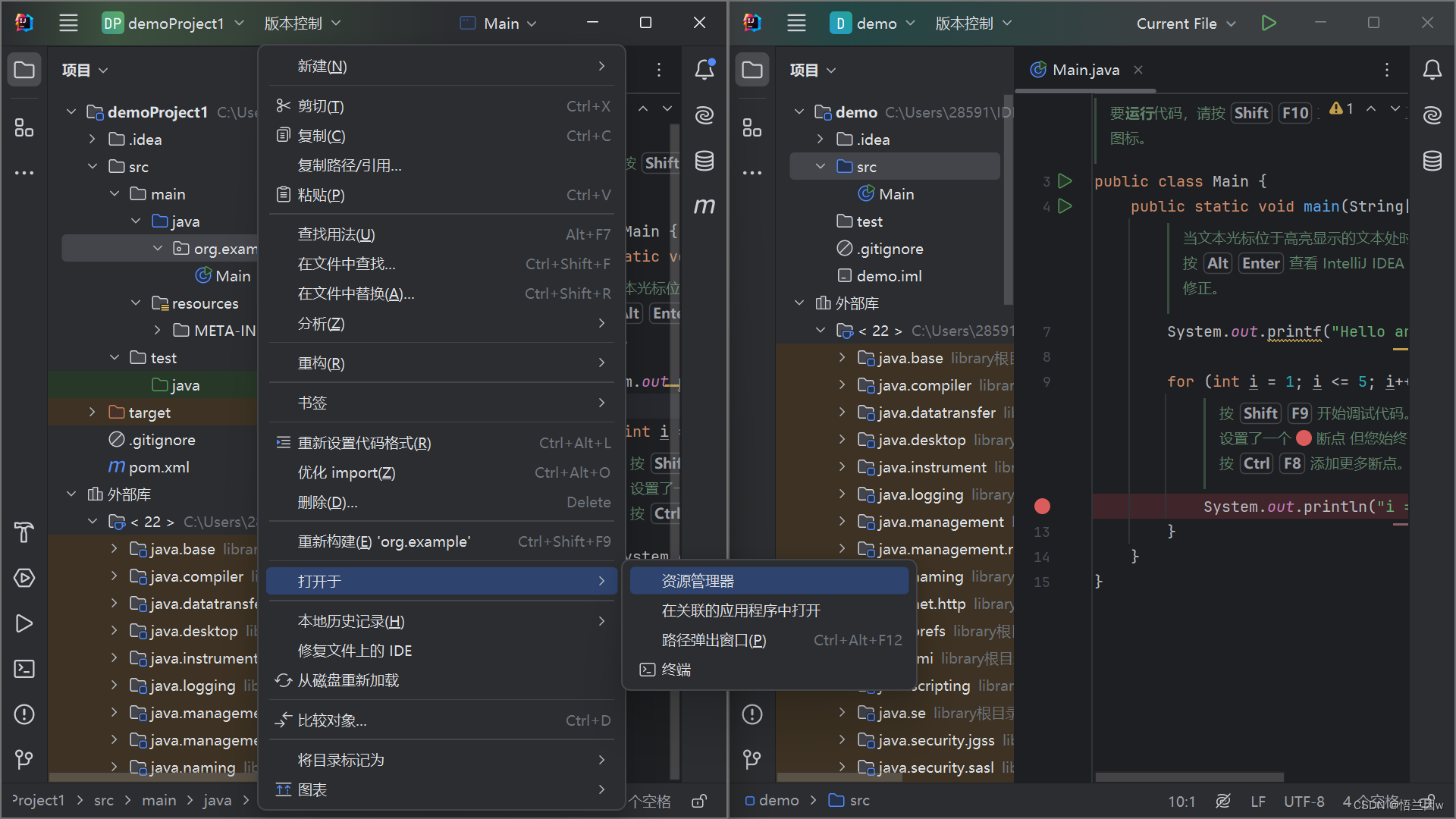The width and height of the screenshot is (1456, 819).
Task: Choose Reload from Disk menu entry
Action: click(442, 680)
